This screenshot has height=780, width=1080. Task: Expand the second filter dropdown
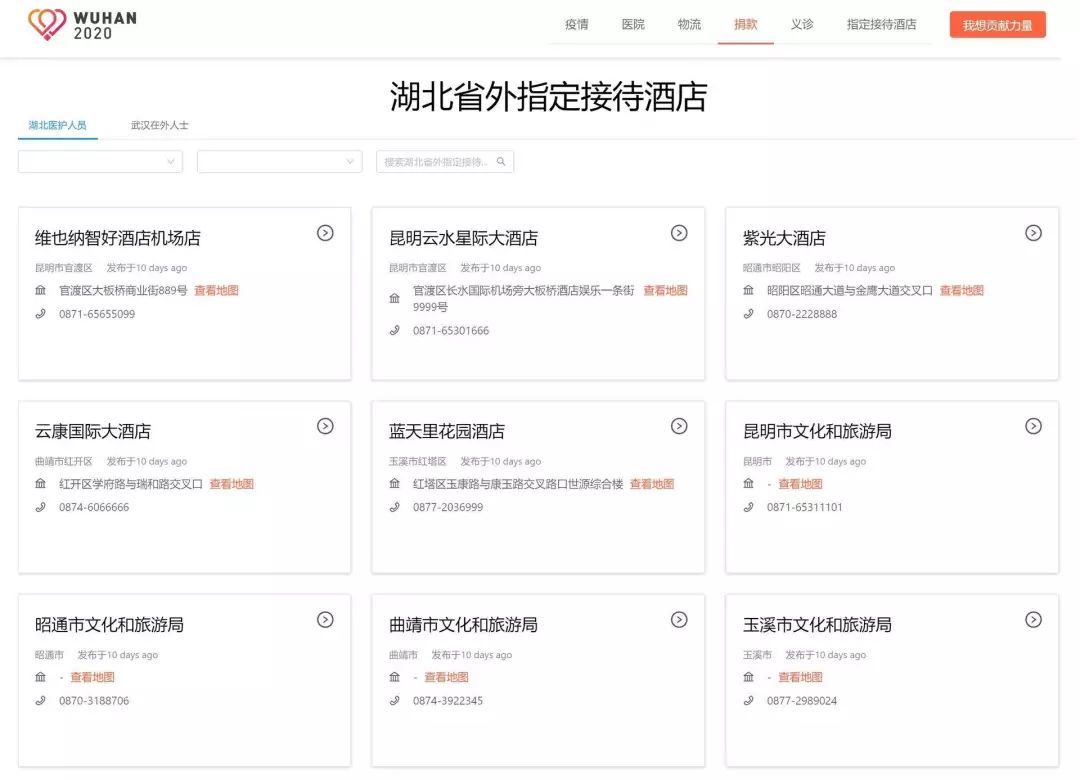[x=279, y=161]
